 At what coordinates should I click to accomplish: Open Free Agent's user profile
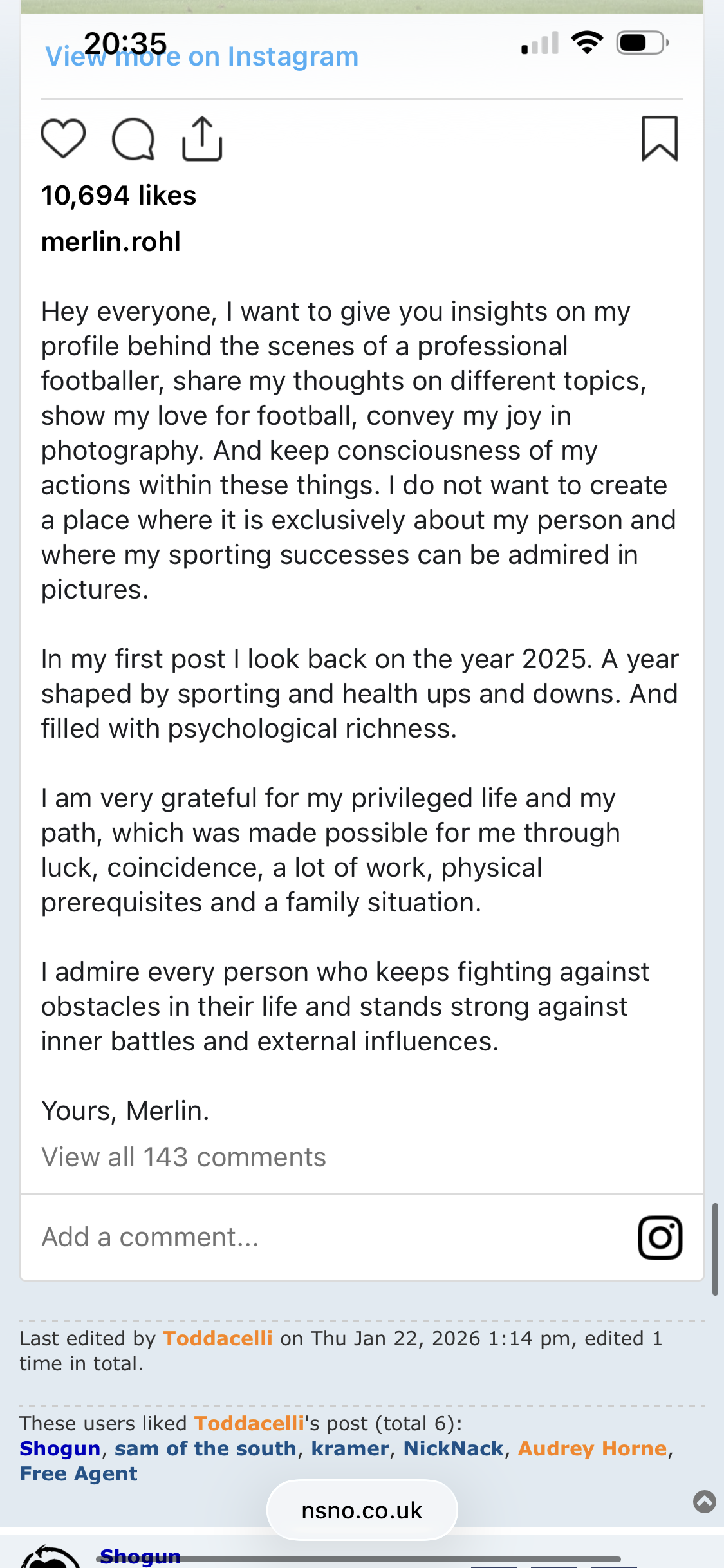[x=79, y=1473]
